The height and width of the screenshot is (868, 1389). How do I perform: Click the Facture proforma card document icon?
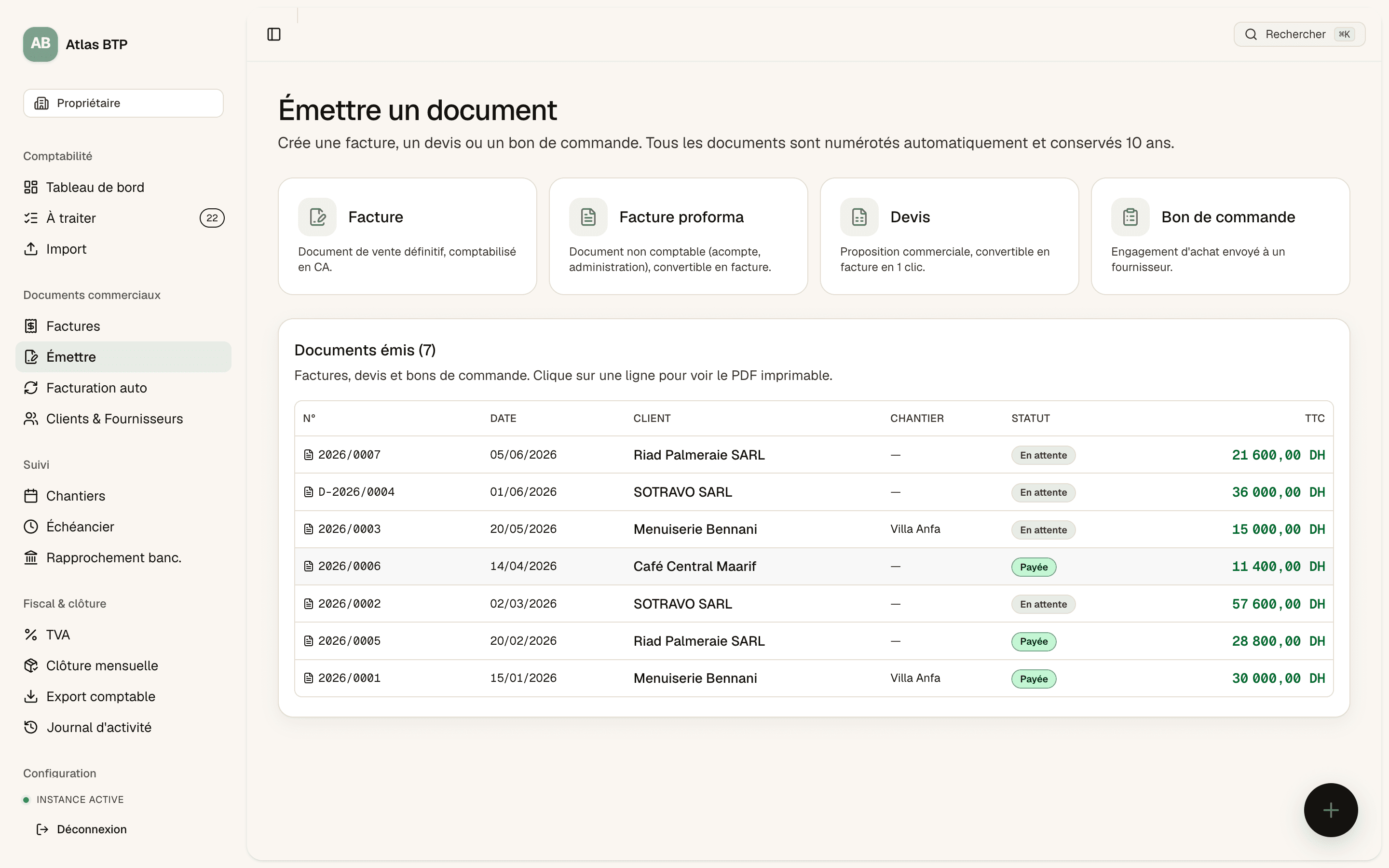[588, 217]
